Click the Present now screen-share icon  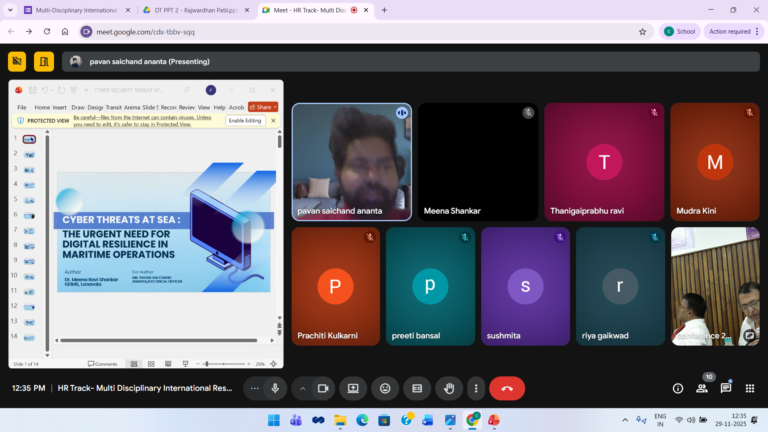(x=353, y=388)
